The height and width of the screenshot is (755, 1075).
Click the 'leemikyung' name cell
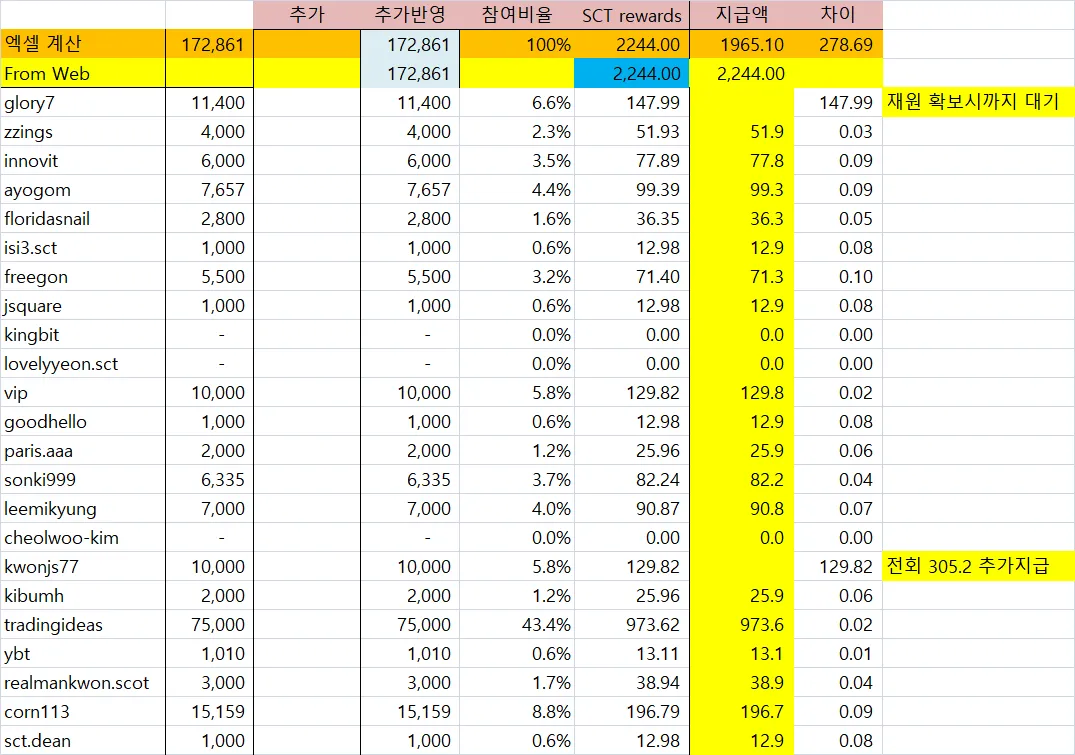pyautogui.click(x=82, y=509)
